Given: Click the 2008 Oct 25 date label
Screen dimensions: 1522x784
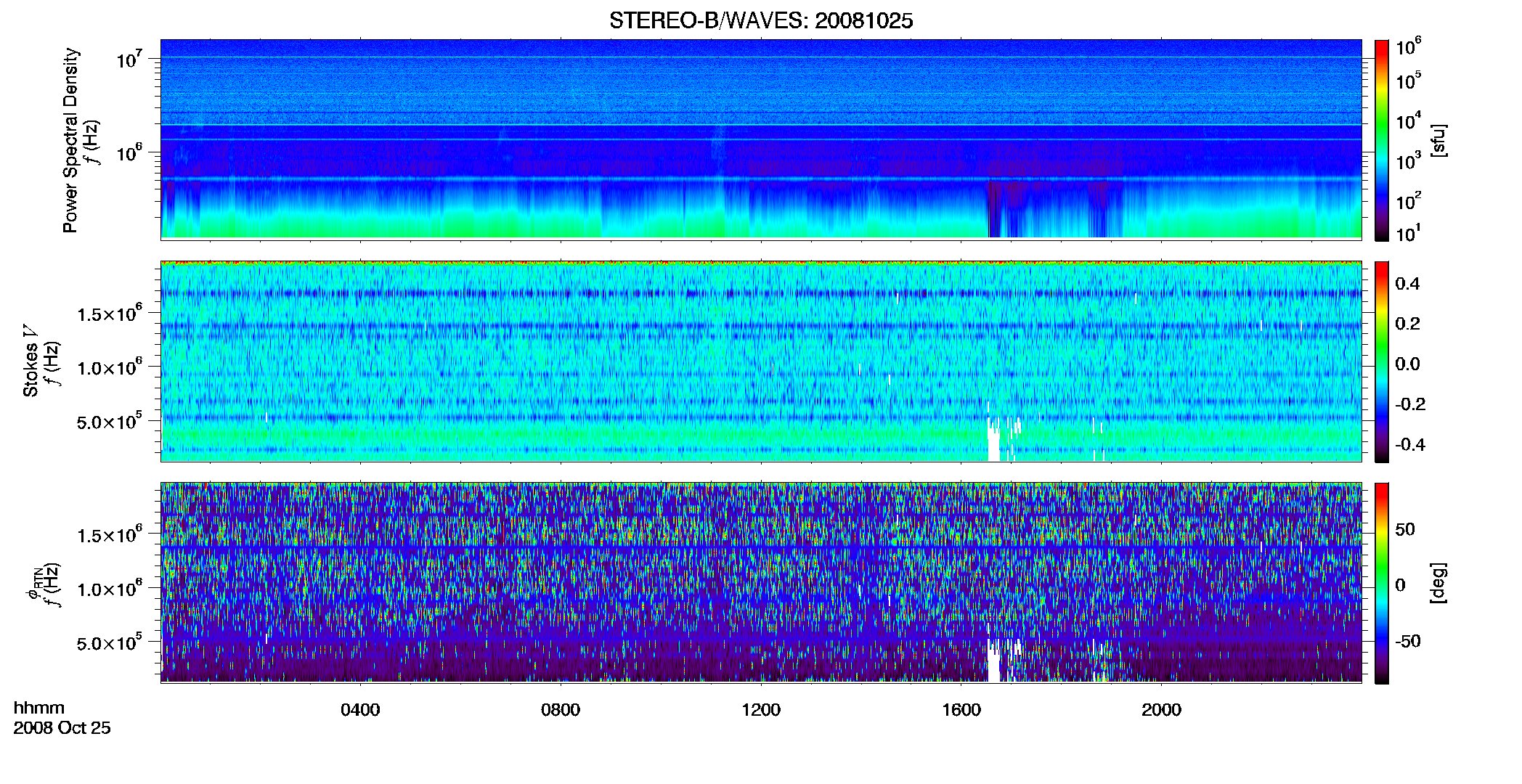Looking at the screenshot, I should tap(62, 728).
